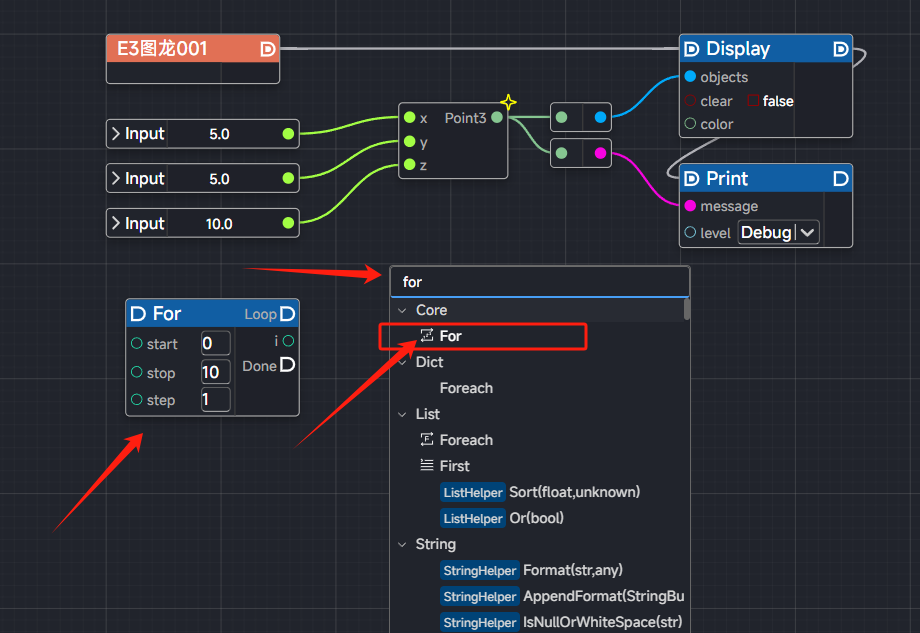
Task: Click the Loop output port on For node
Action: click(287, 314)
